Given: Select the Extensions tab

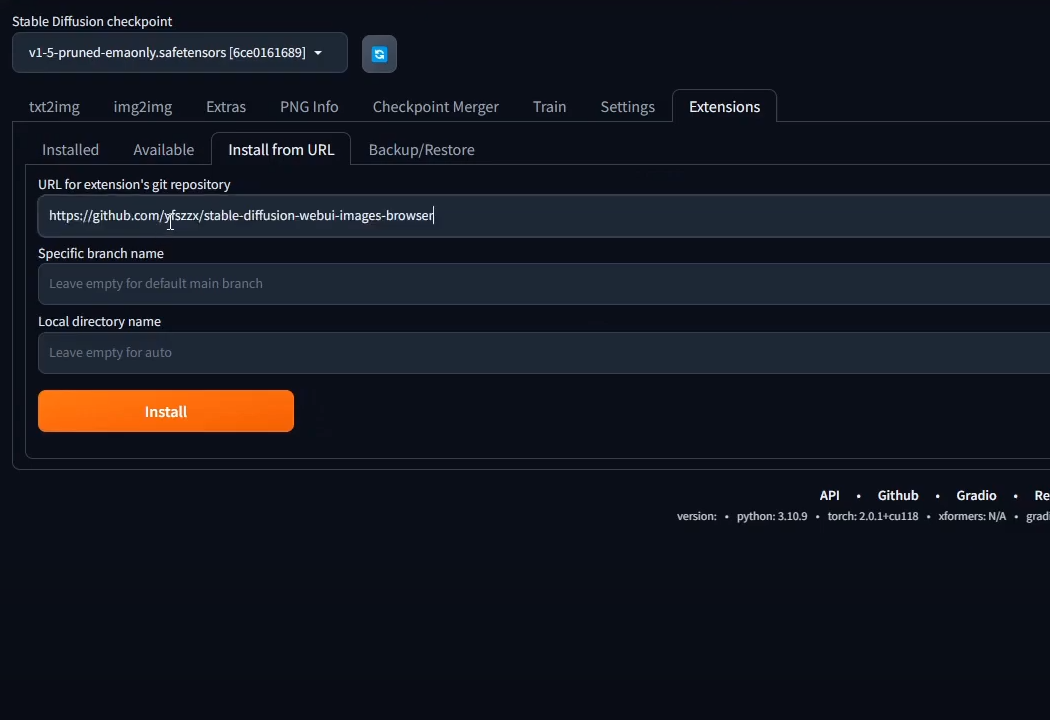Looking at the screenshot, I should point(724,107).
